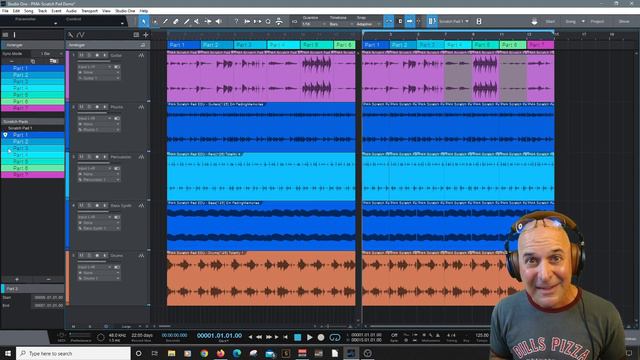Viewport: 640px width, 360px height.
Task: Open Firefox from the taskbar
Action: coord(220,353)
